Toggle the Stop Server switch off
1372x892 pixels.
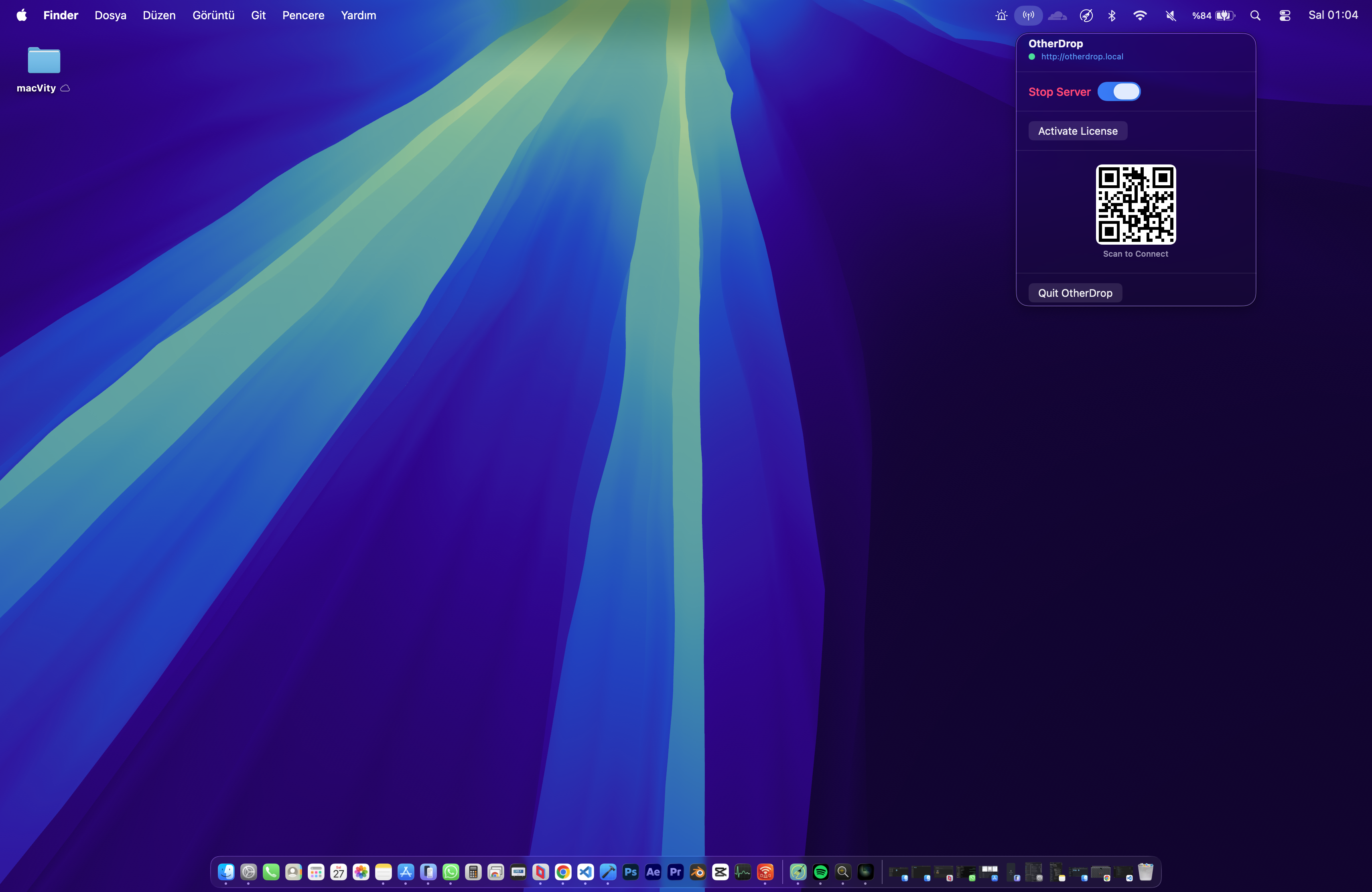click(x=1118, y=91)
